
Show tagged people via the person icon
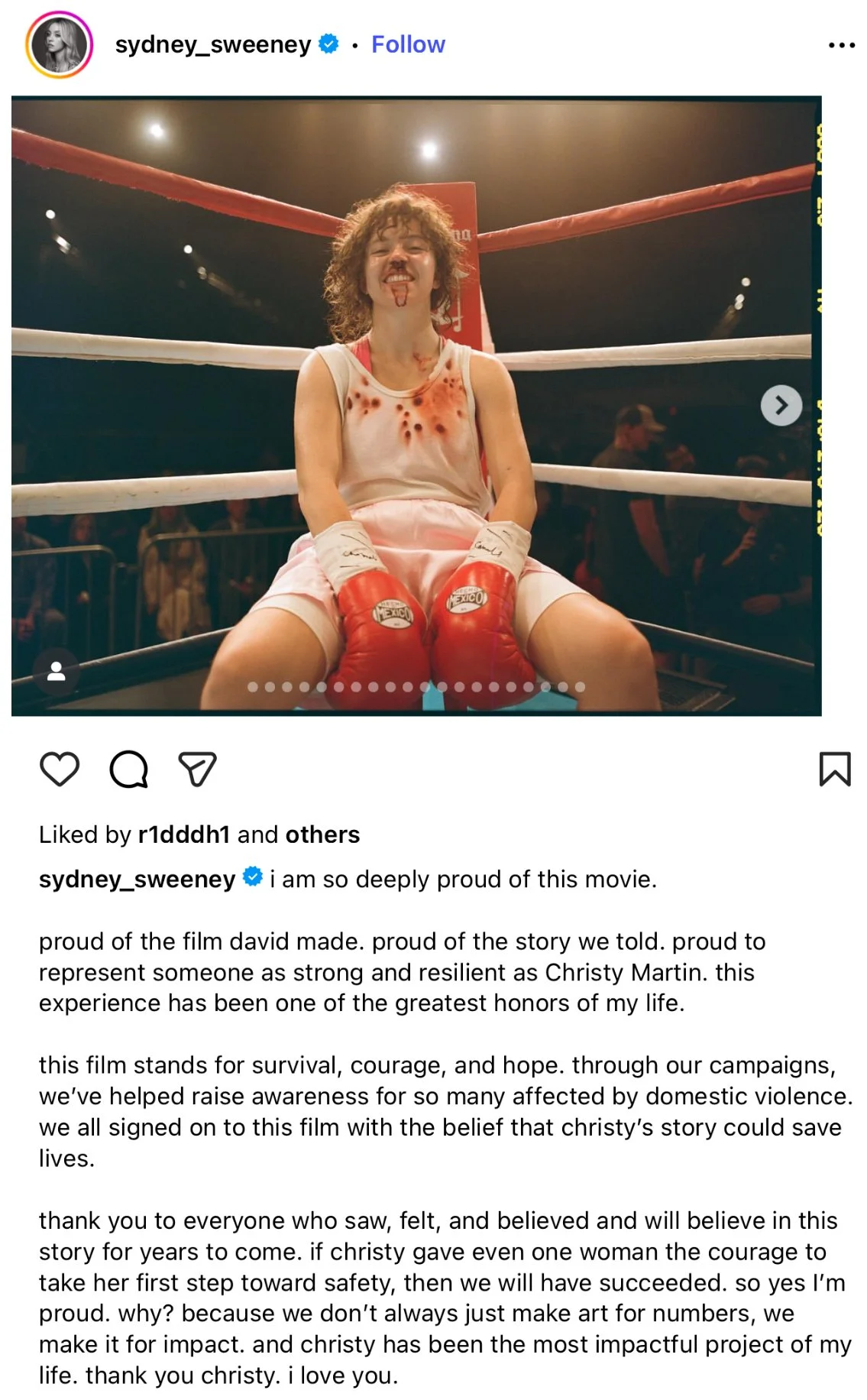56,671
